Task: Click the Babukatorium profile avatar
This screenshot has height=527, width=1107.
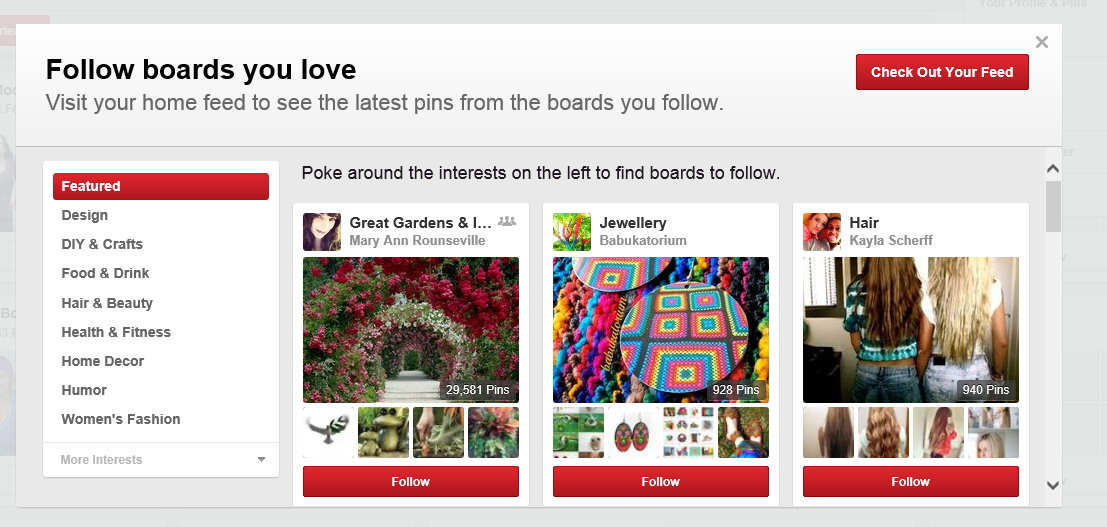Action: pyautogui.click(x=572, y=232)
